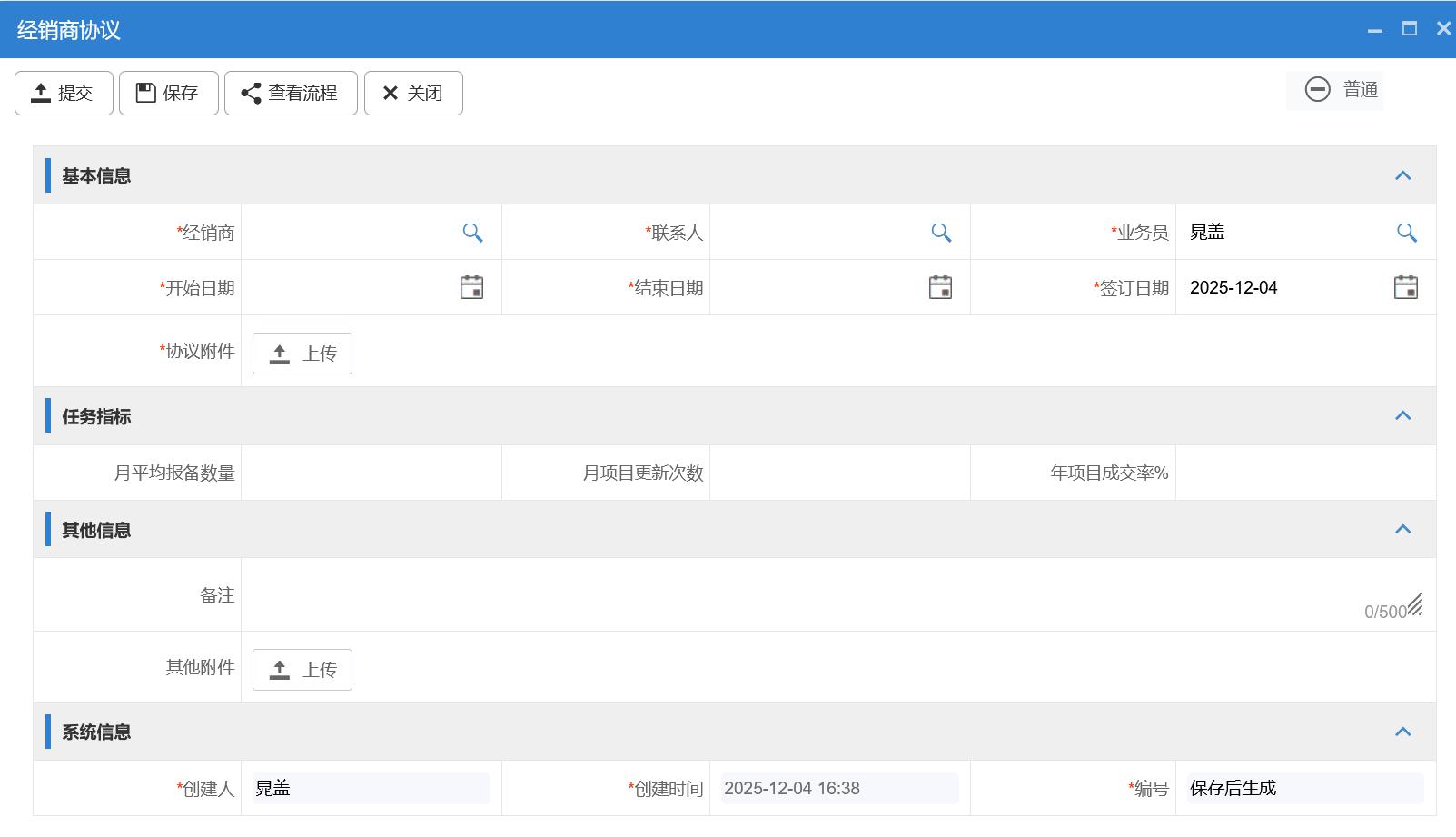1456x837 pixels.
Task: Click 上传 button for 其他附件
Action: tap(302, 670)
